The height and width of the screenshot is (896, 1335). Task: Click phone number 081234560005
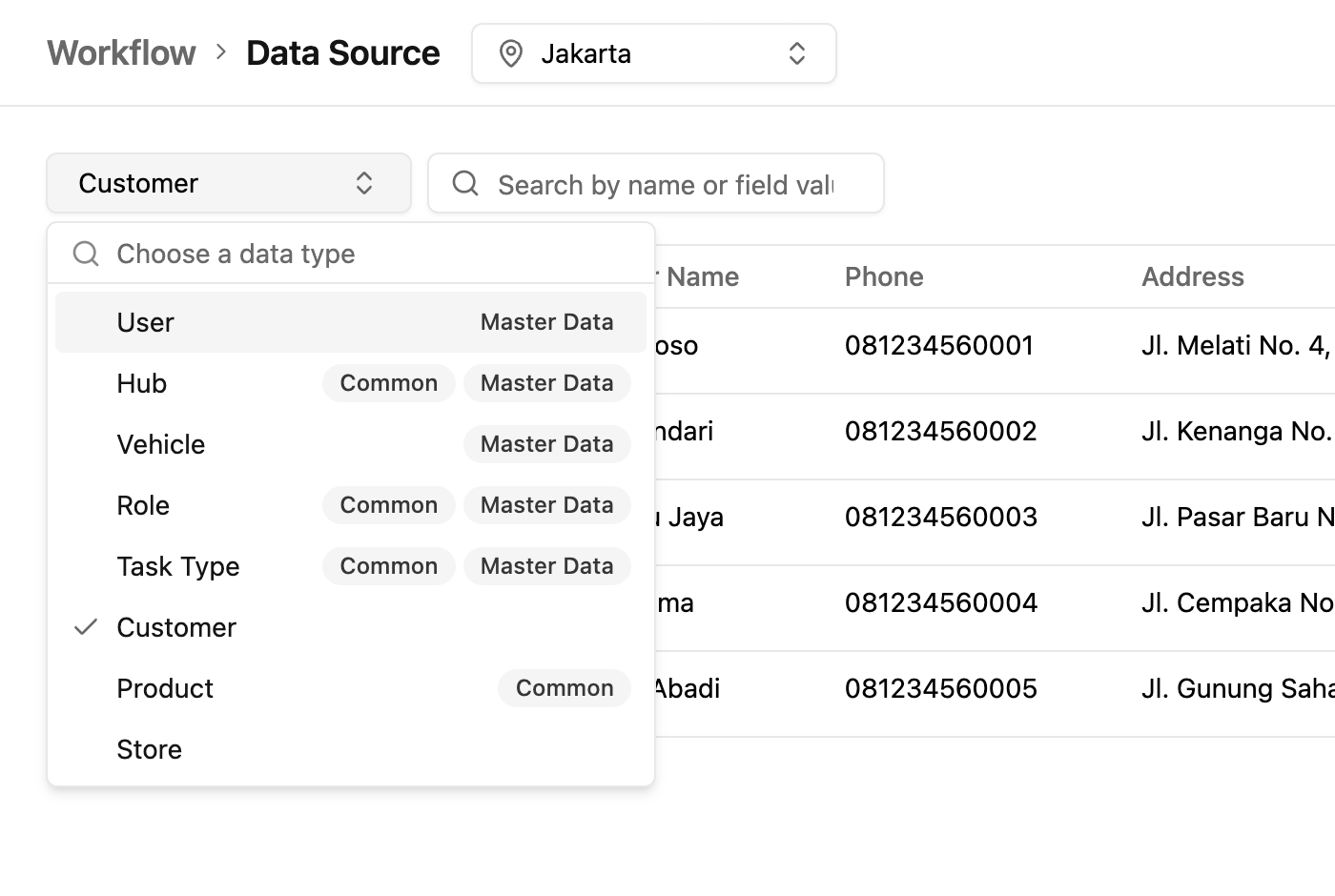point(940,688)
